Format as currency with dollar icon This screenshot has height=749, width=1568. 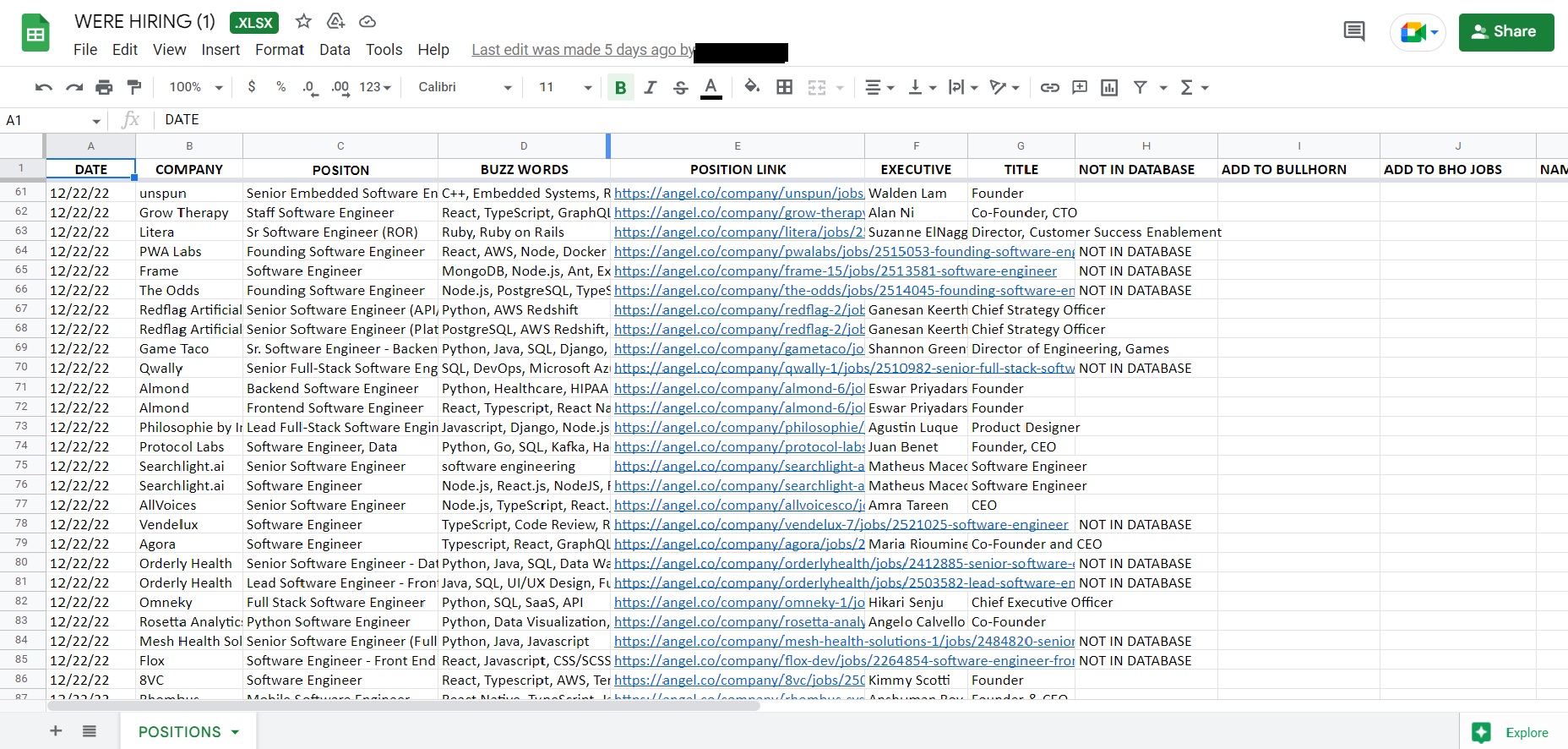pos(252,87)
